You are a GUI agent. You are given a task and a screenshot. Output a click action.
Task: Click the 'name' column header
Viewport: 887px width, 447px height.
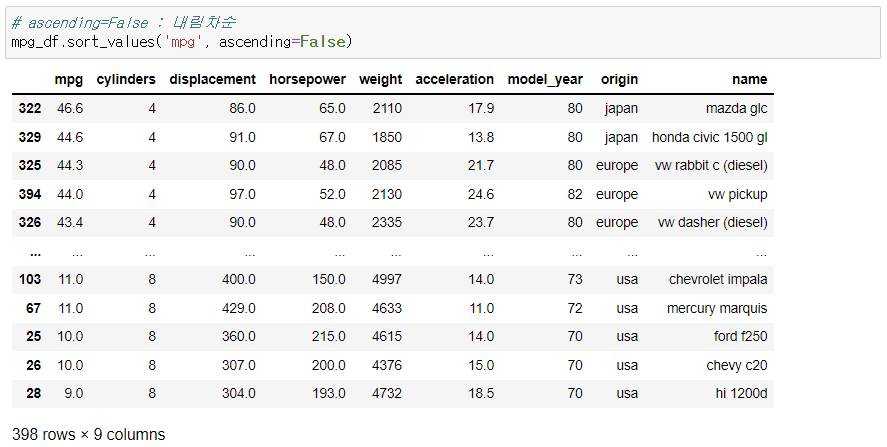(x=750, y=80)
